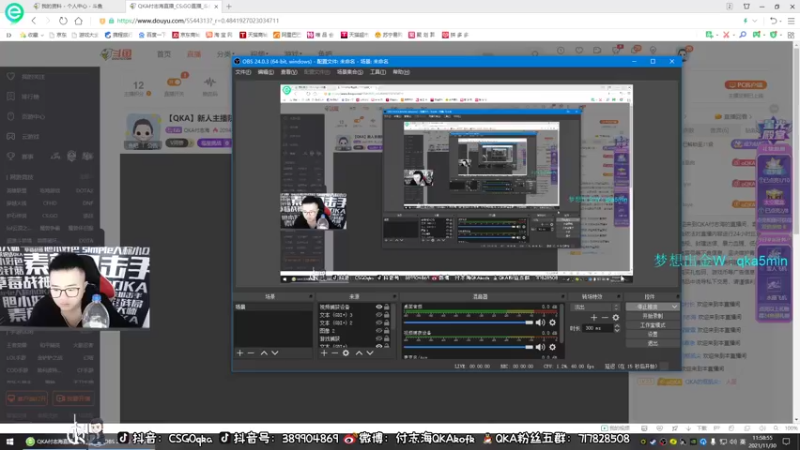
Task: Open browser hamburger menu
Action: 791,21
